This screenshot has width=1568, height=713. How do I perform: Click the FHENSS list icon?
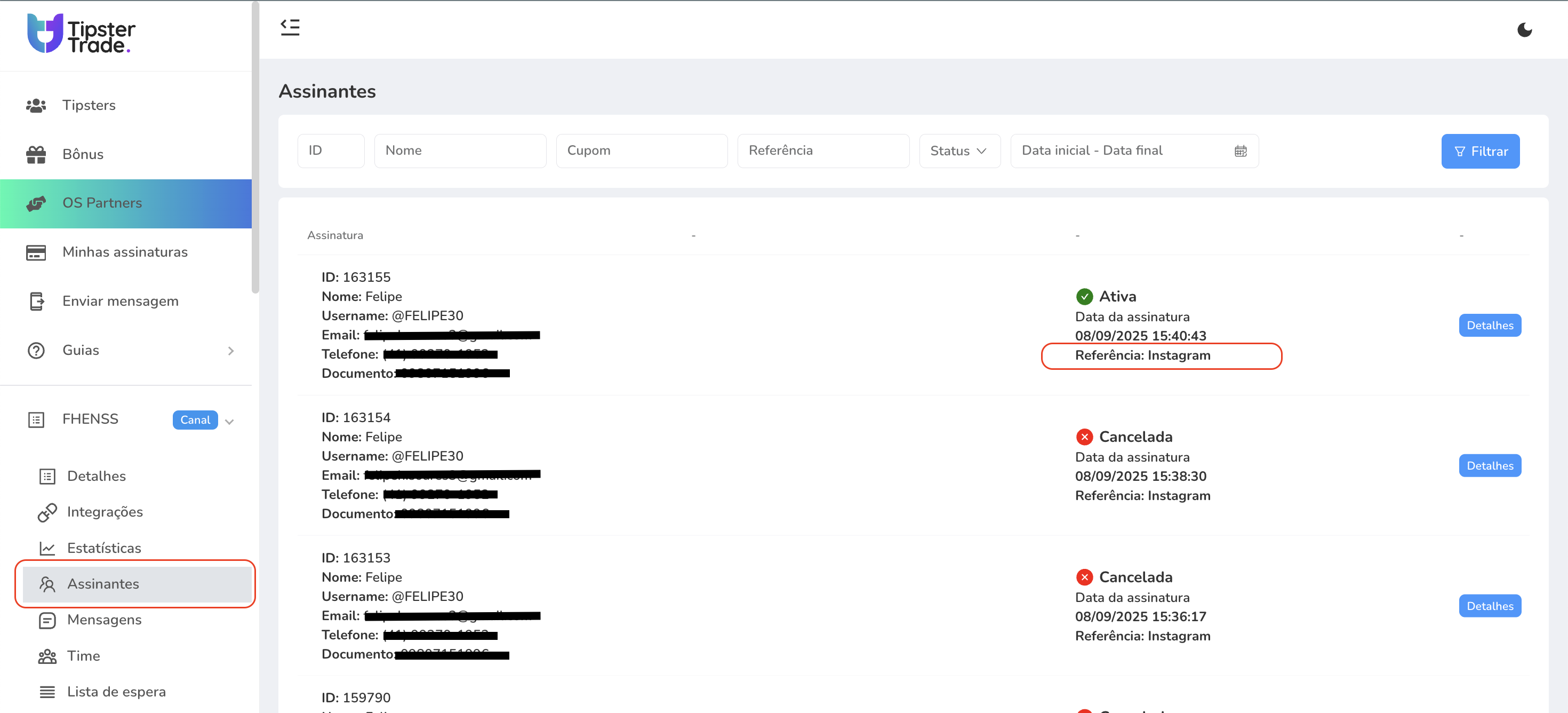point(36,419)
